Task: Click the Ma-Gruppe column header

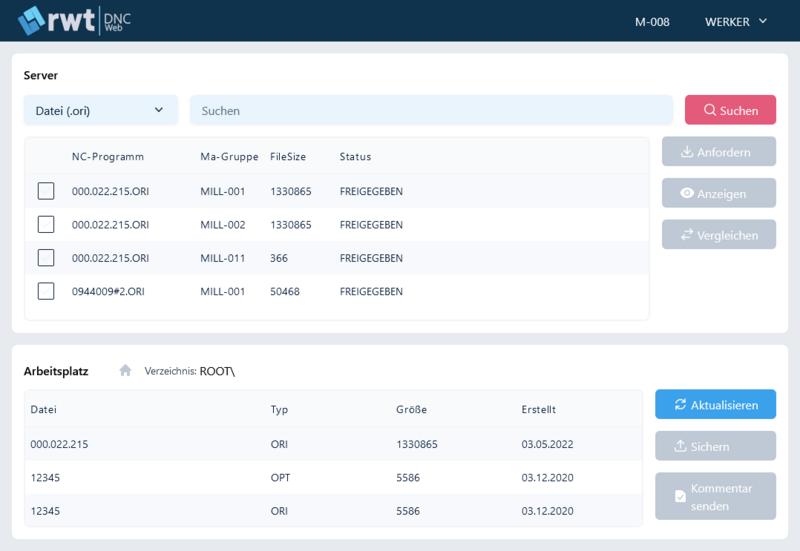Action: coord(229,157)
